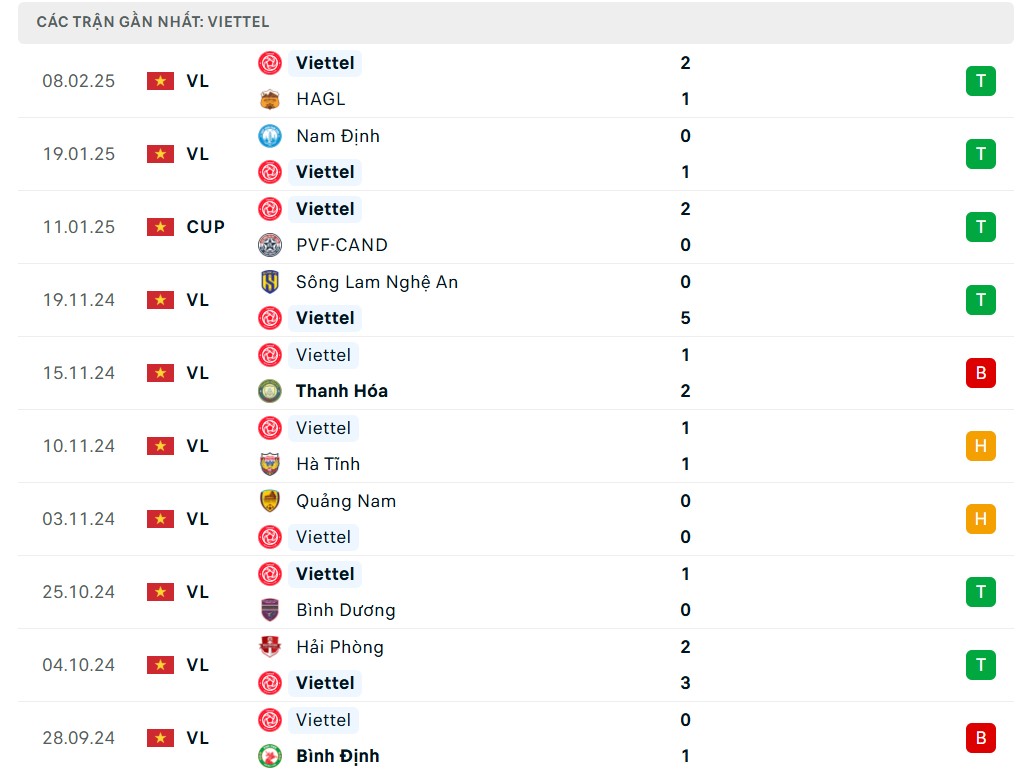Viewport: 1026px width, 772px height.
Task: Expand the 28.09.24 Bình Định match details
Action: click(513, 738)
